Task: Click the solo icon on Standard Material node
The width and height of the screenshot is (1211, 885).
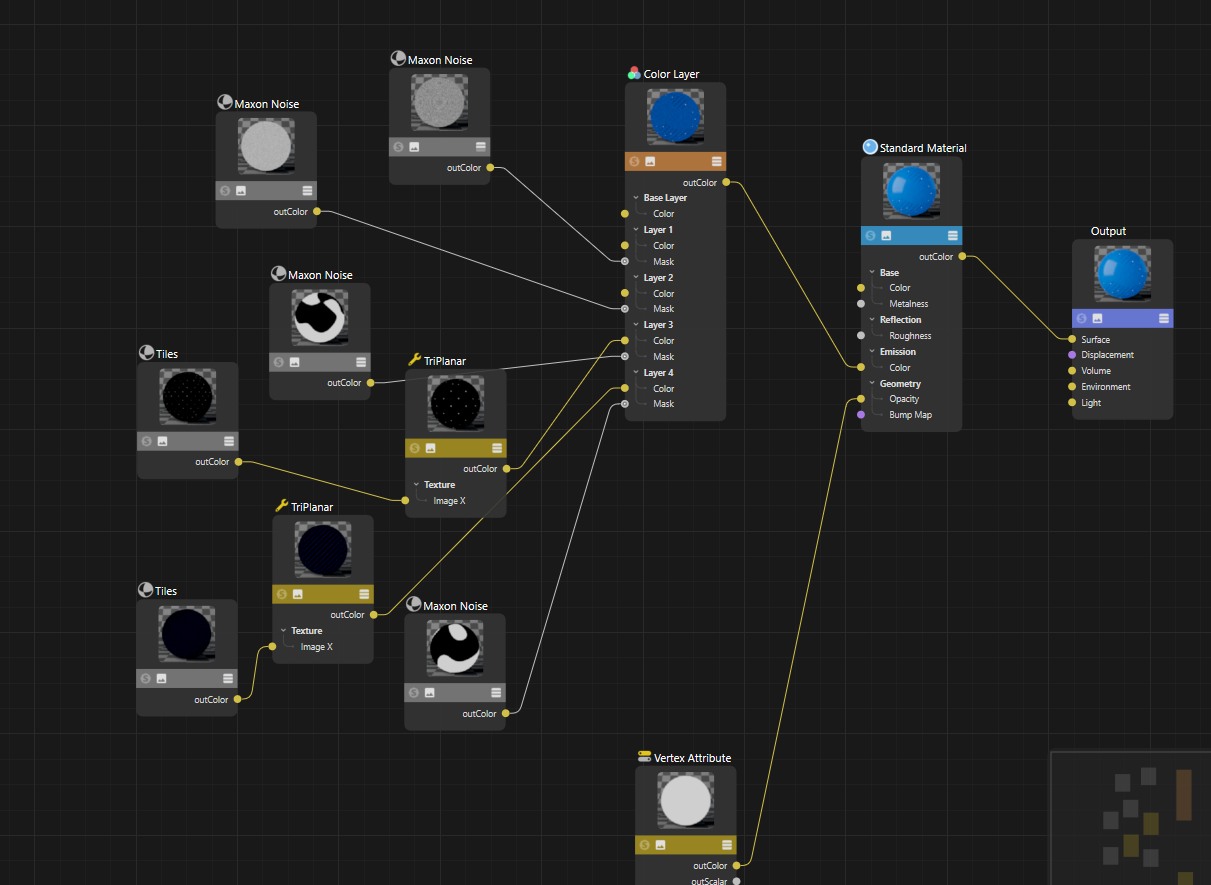Action: pyautogui.click(x=870, y=235)
